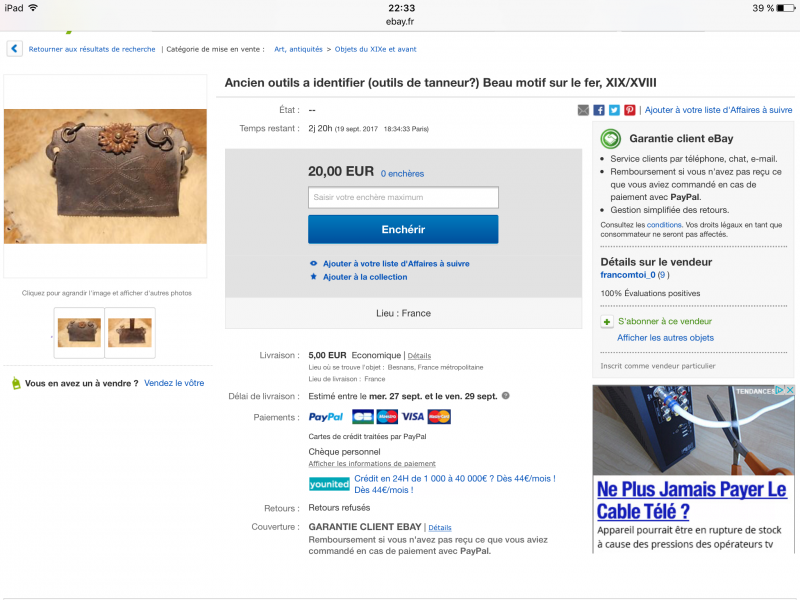The width and height of the screenshot is (800, 600).
Task: Share the listing via the email envelope icon
Action: (583, 110)
